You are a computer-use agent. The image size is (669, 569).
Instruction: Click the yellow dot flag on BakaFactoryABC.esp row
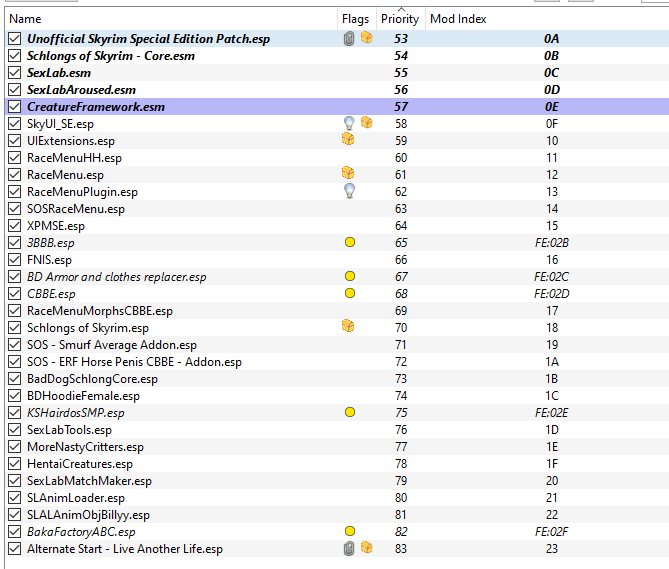coord(349,531)
